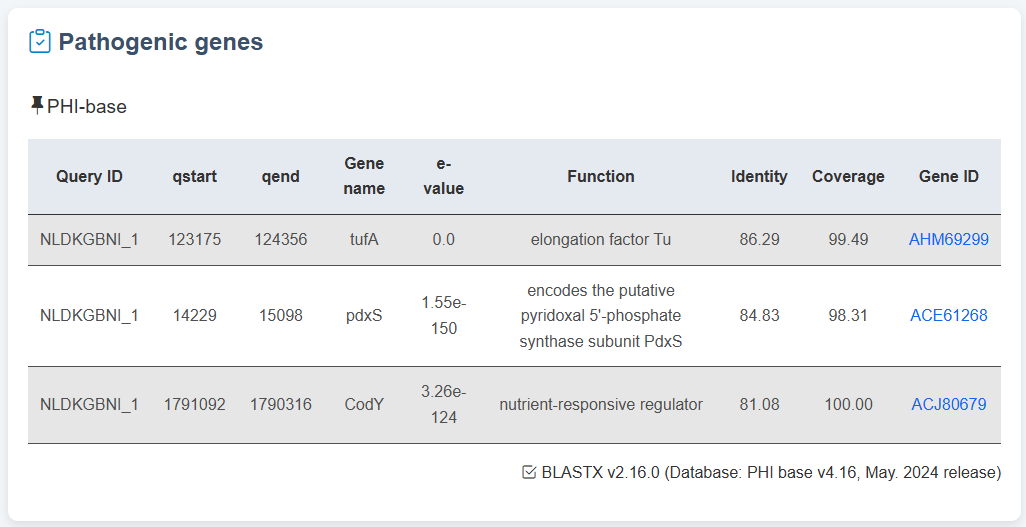This screenshot has width=1026, height=527.
Task: Click the Gene ID column header
Action: point(948,177)
